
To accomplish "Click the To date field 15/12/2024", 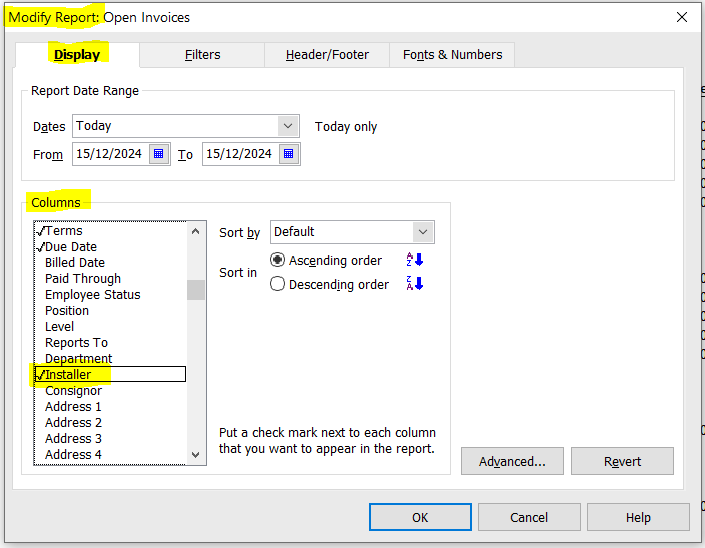I will pos(241,154).
